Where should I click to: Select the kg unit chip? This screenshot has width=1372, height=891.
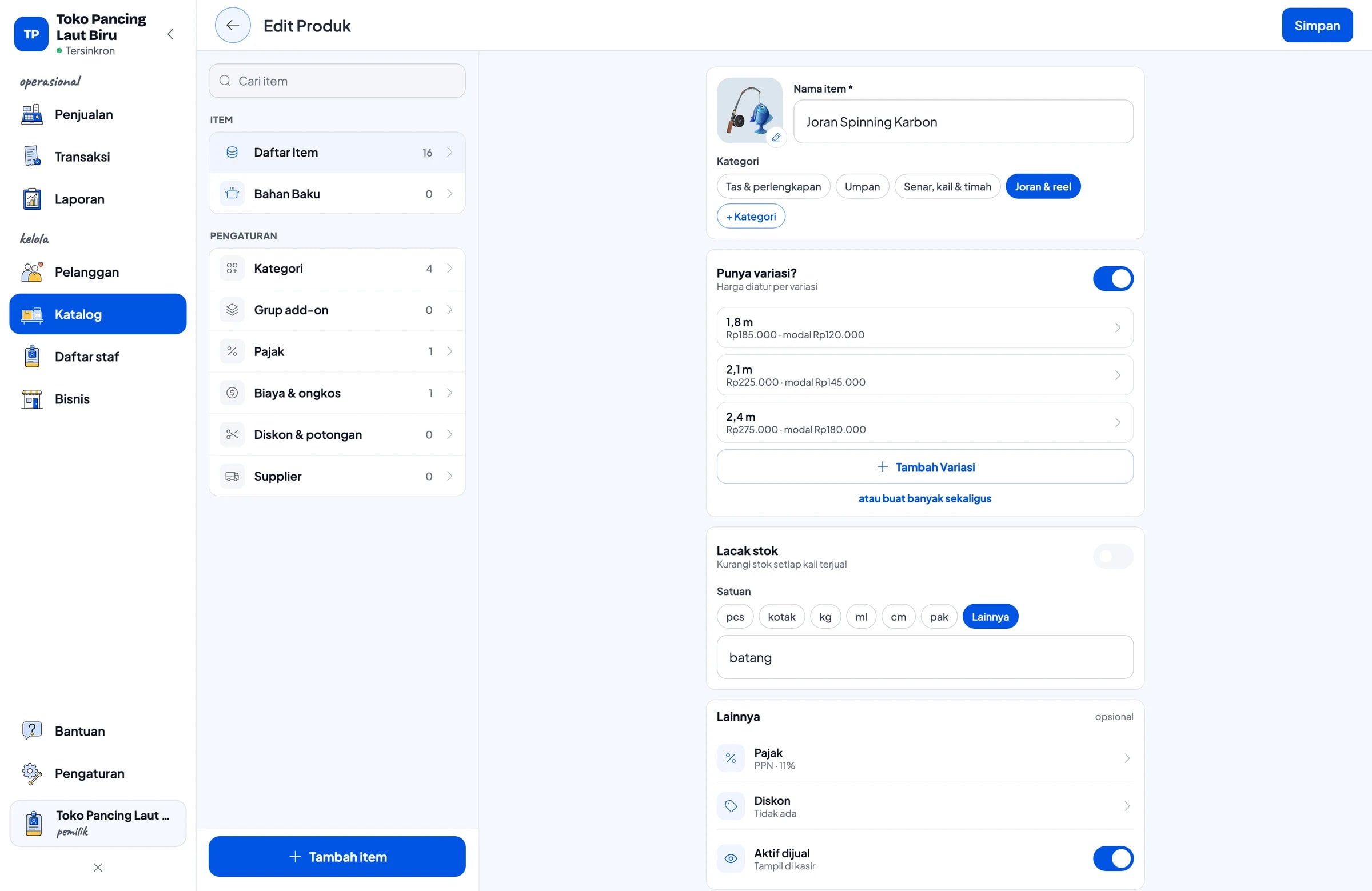coord(825,617)
